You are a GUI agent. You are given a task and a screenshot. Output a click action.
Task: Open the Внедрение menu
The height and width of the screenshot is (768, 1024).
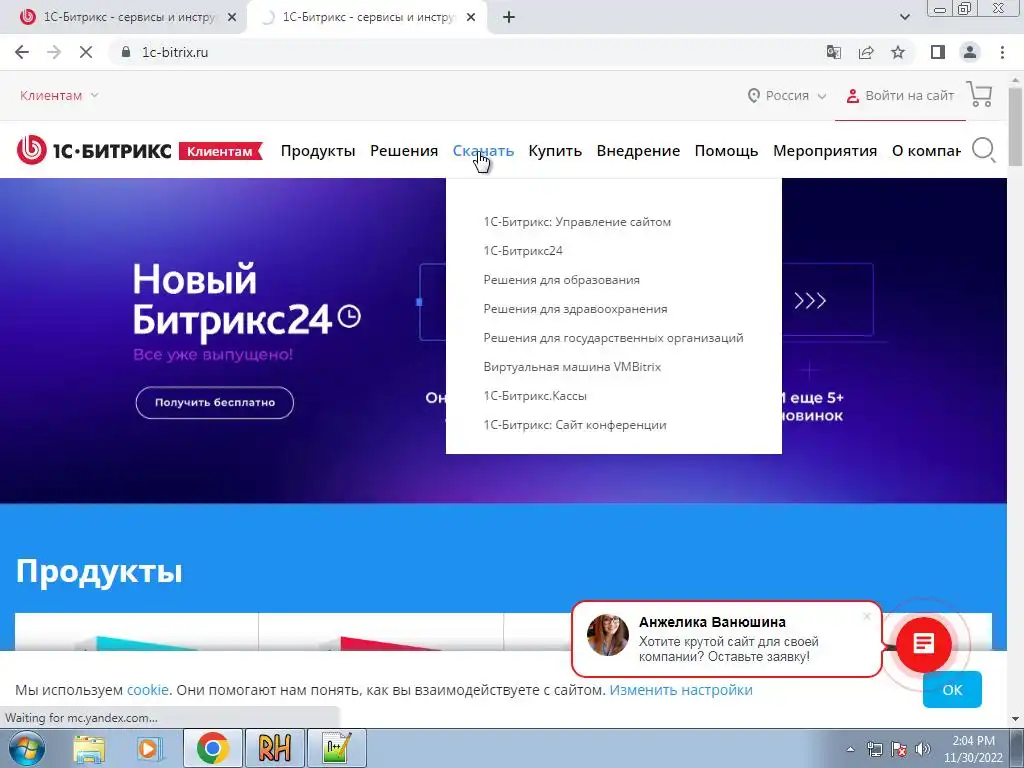[638, 151]
